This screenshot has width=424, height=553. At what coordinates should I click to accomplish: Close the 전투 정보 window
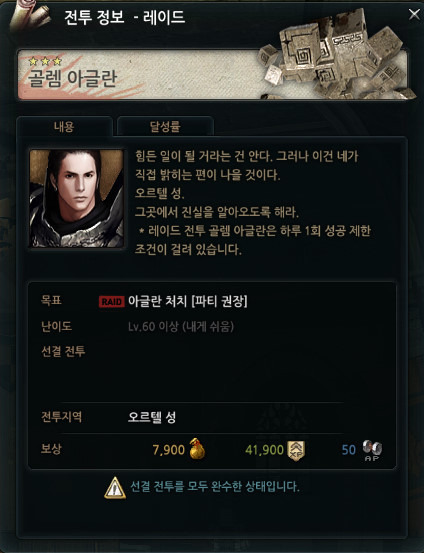[414, 14]
